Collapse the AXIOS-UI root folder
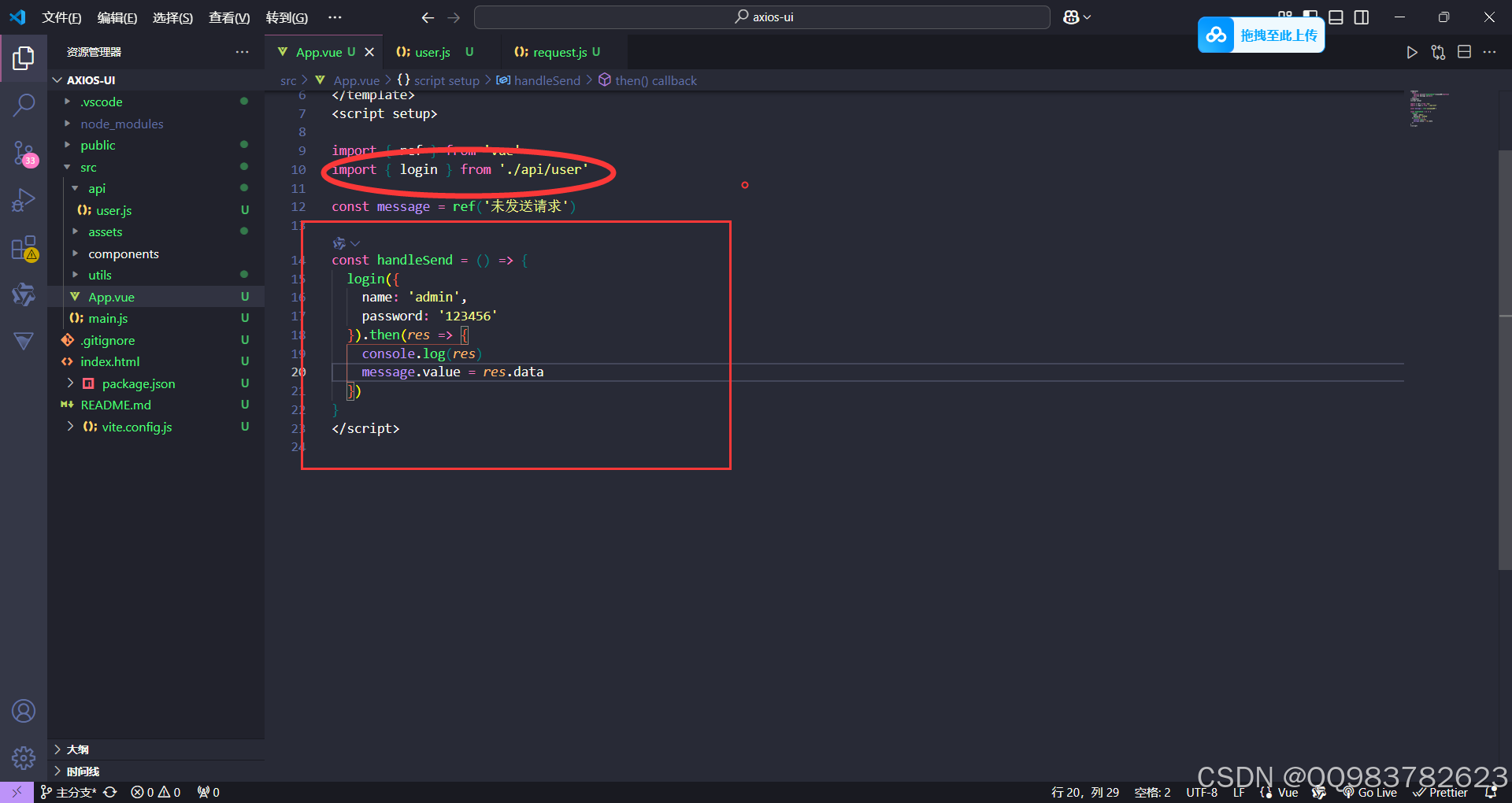The width and height of the screenshot is (1512, 803). click(x=156, y=80)
